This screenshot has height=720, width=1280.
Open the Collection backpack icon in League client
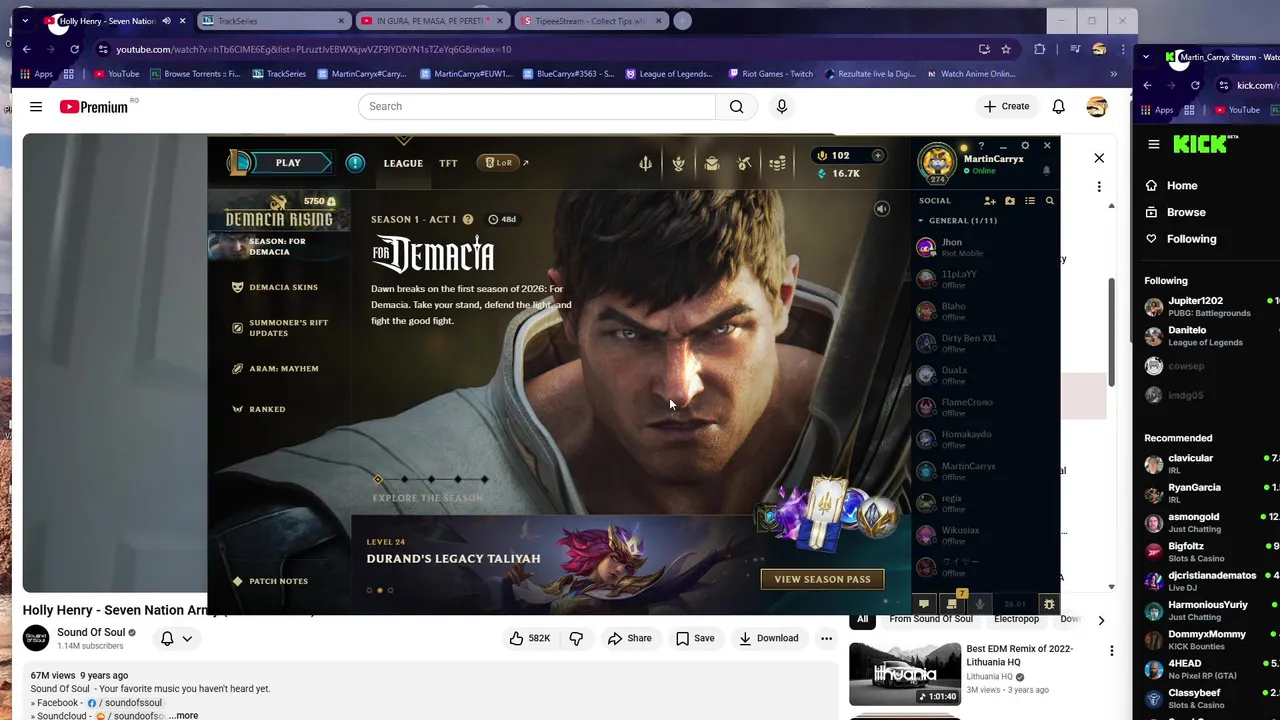pos(712,163)
